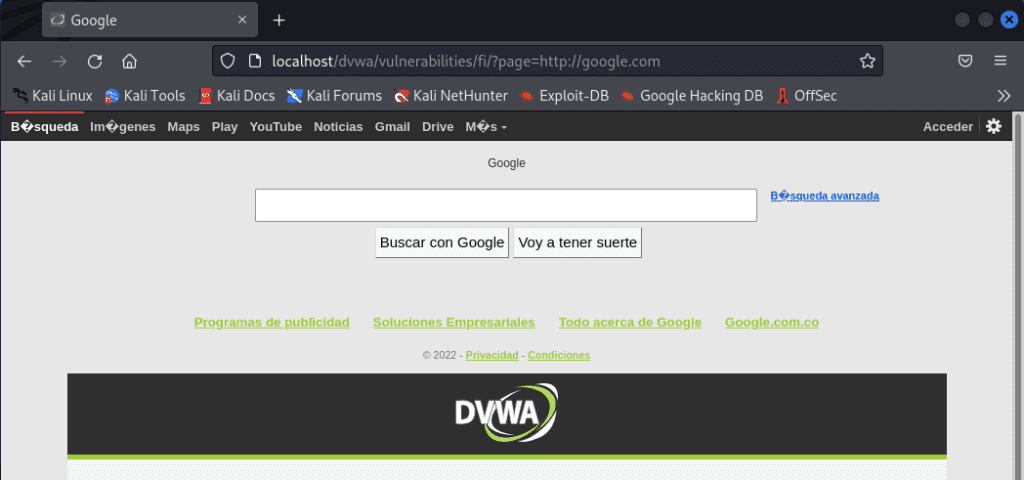The image size is (1024, 480).
Task: Bookmark this page with the star
Action: coord(867,61)
